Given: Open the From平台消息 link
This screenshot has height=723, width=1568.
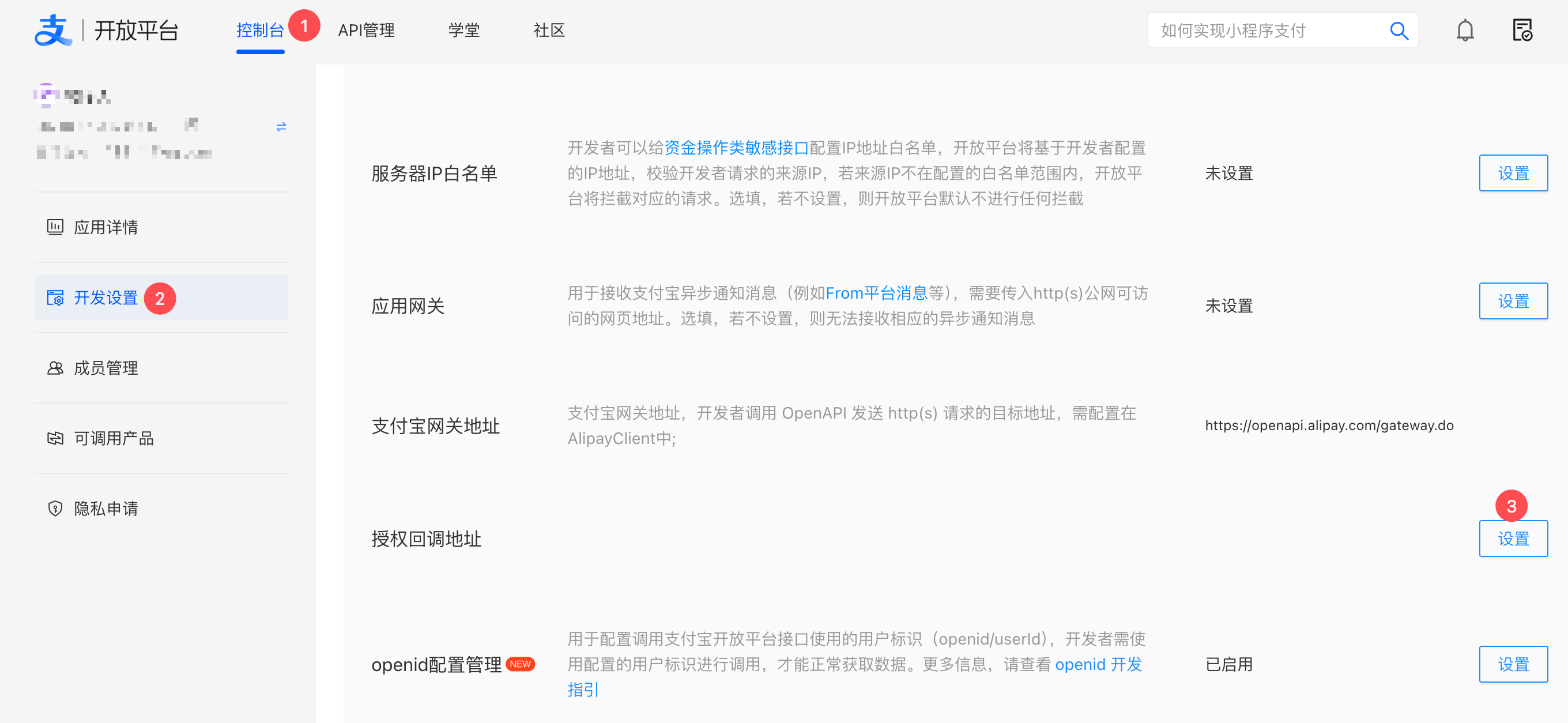Looking at the screenshot, I should [876, 293].
